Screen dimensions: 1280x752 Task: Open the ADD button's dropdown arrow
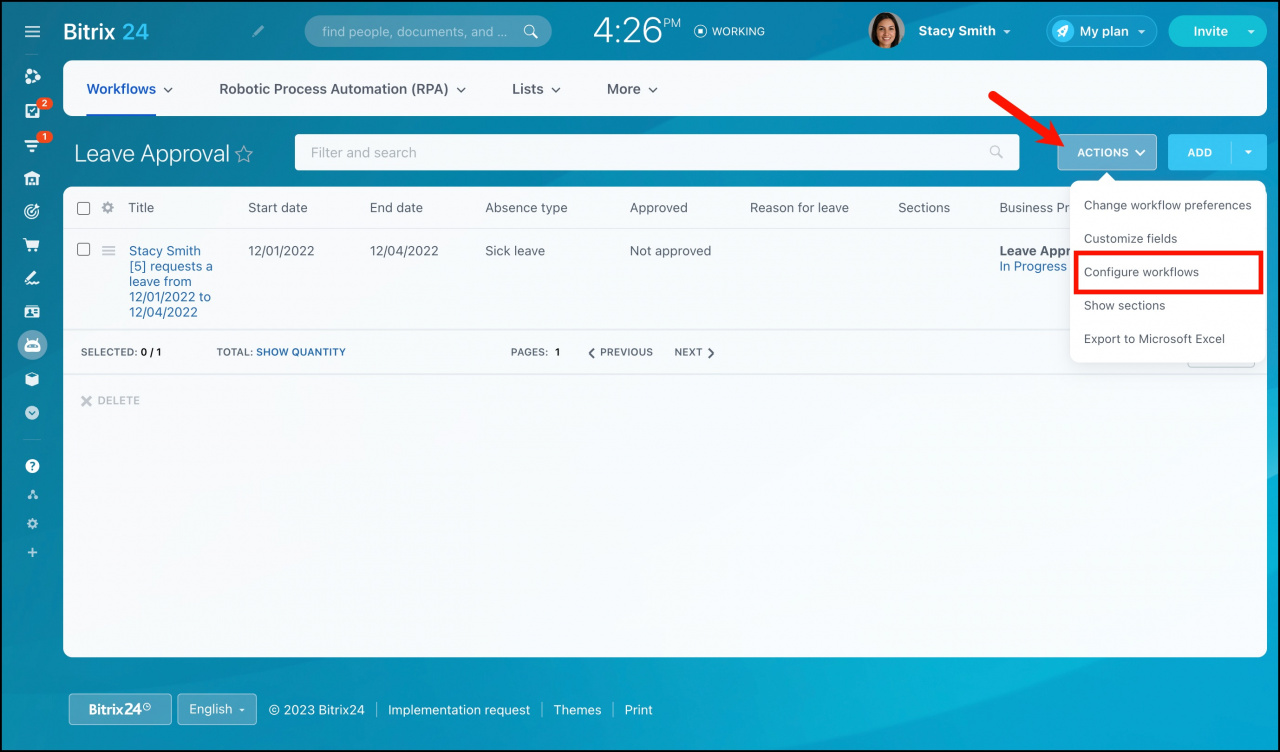pyautogui.click(x=1249, y=152)
